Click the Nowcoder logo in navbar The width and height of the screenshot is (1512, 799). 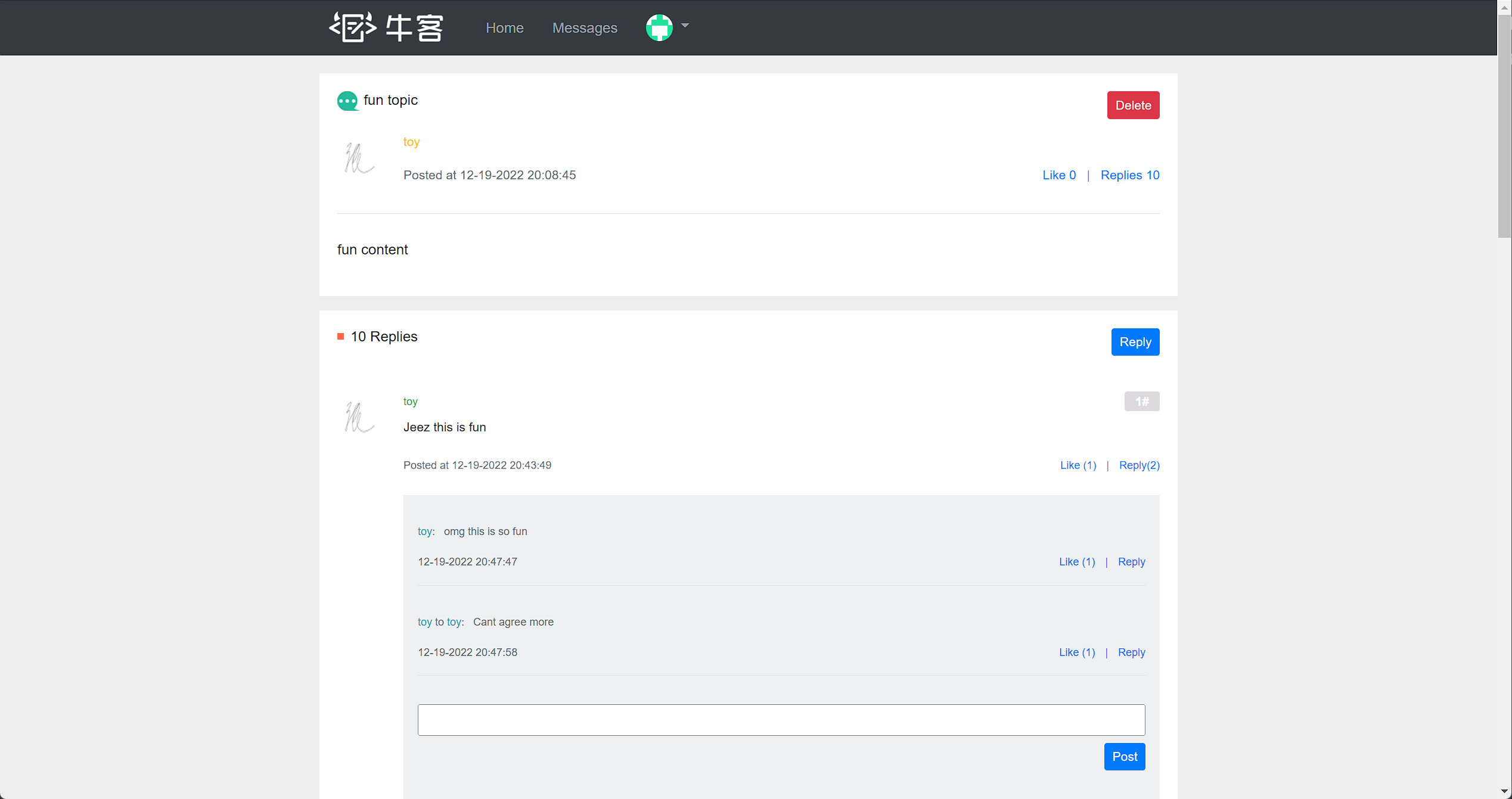(x=386, y=27)
